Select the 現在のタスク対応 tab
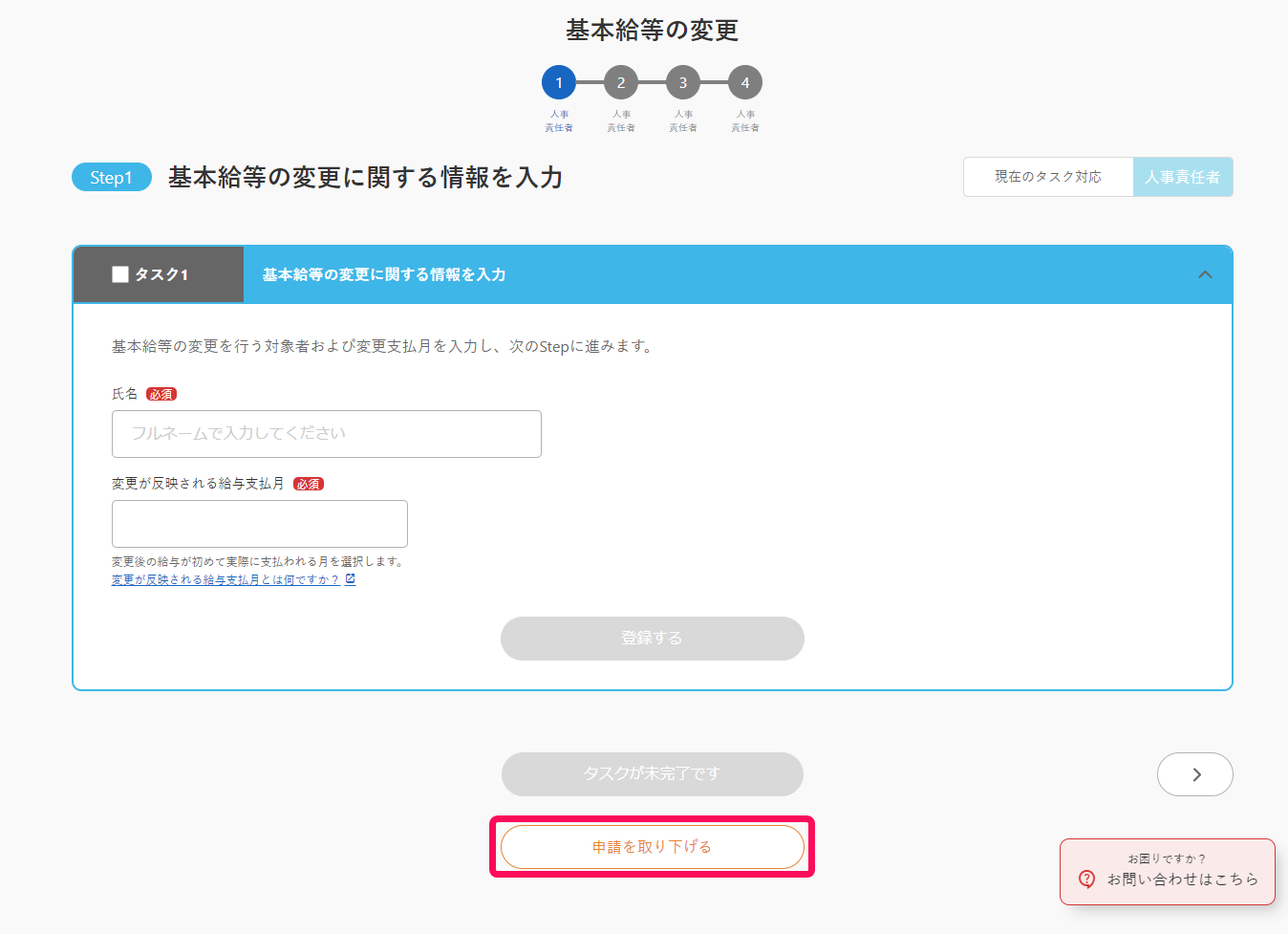Screen dimensions: 1288x934 point(1048,177)
